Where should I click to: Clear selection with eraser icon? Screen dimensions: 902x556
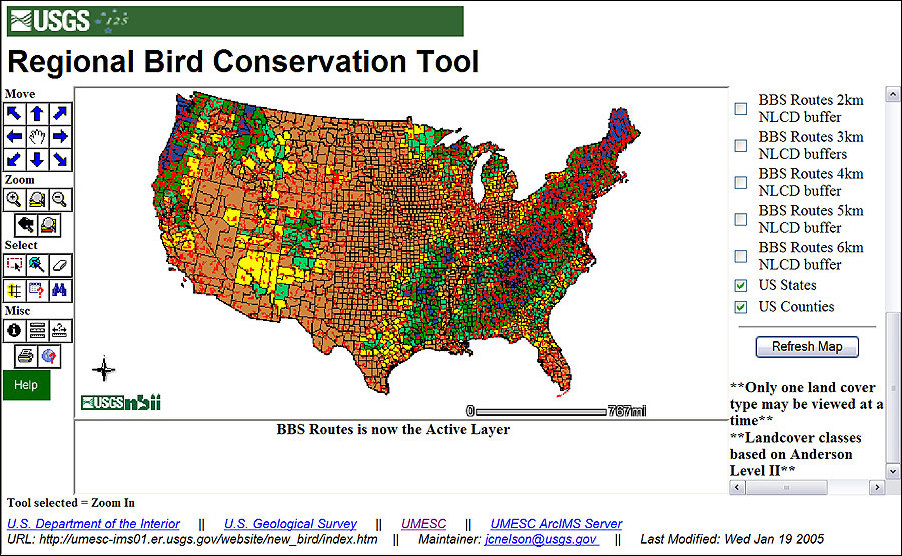tap(60, 265)
